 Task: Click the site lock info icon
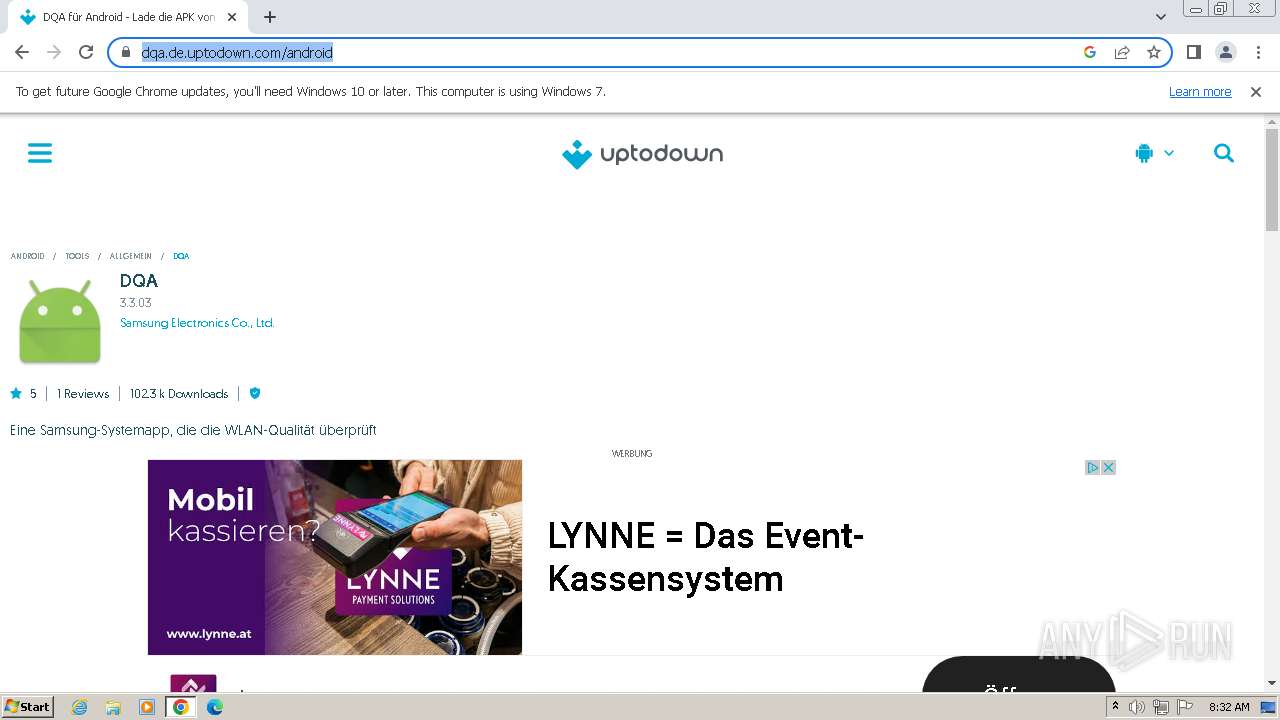126,52
